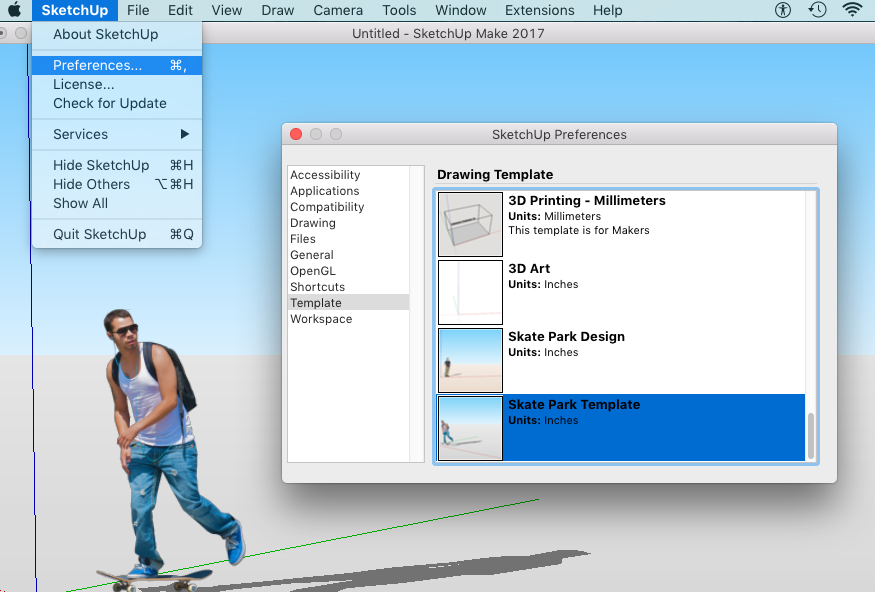This screenshot has height=592, width=875.
Task: Select Accessibility in preferences list
Action: [x=348, y=175]
